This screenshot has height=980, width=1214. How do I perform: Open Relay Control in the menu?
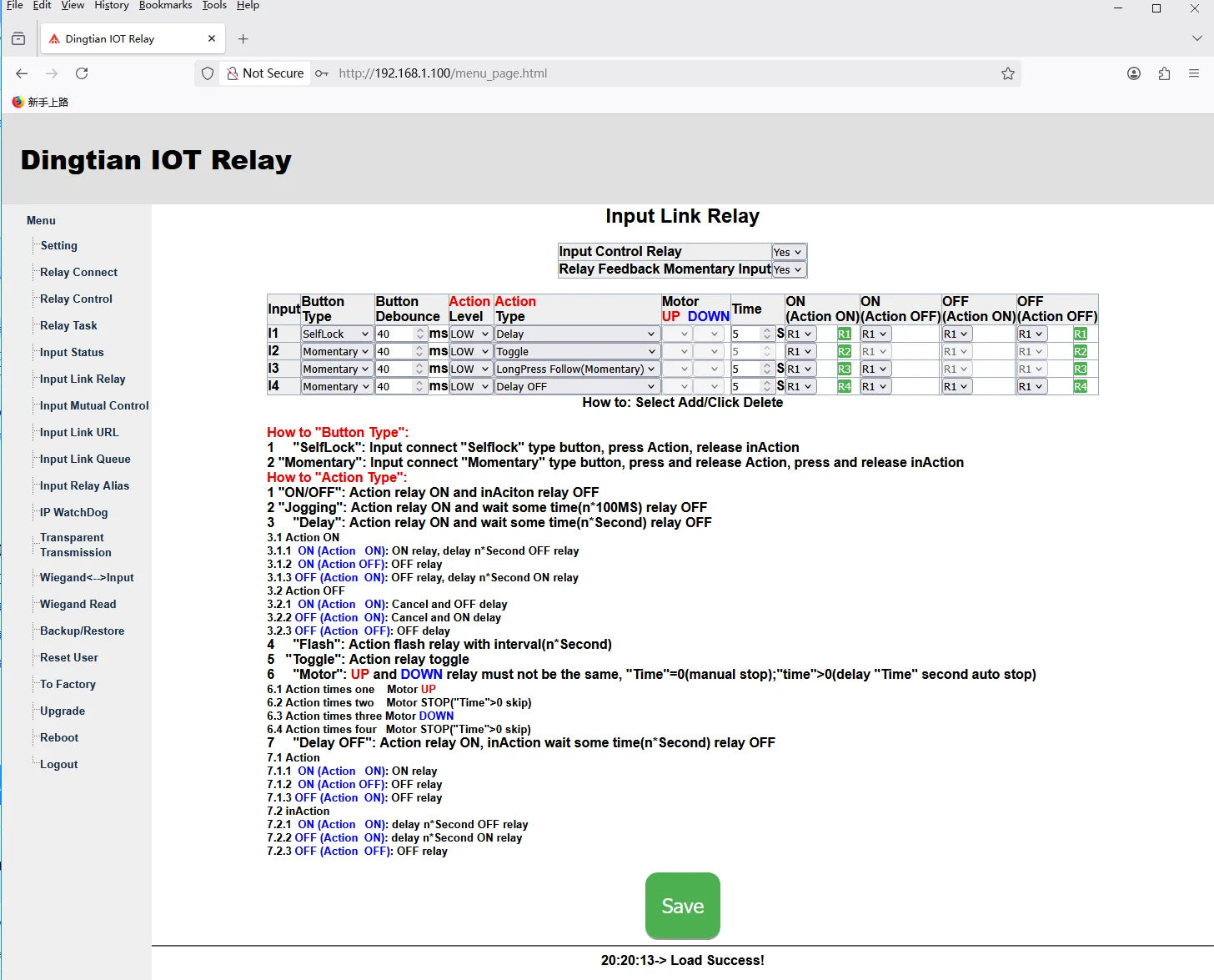click(x=76, y=299)
